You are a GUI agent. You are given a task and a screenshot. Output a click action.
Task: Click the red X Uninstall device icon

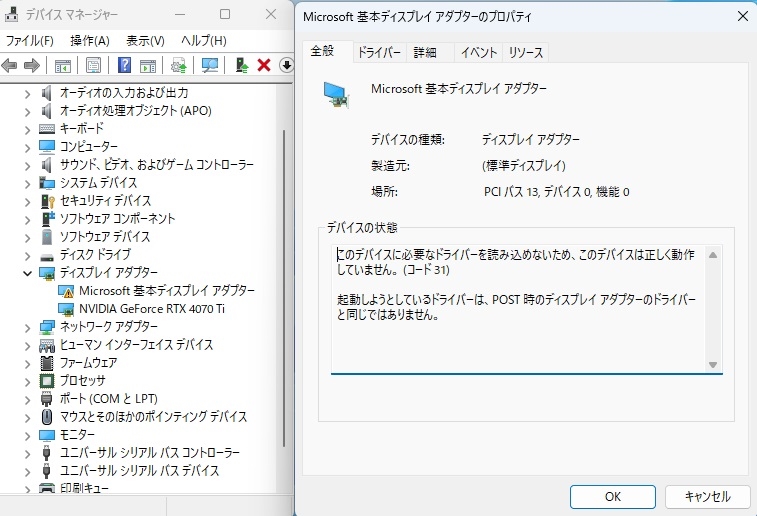pyautogui.click(x=264, y=65)
